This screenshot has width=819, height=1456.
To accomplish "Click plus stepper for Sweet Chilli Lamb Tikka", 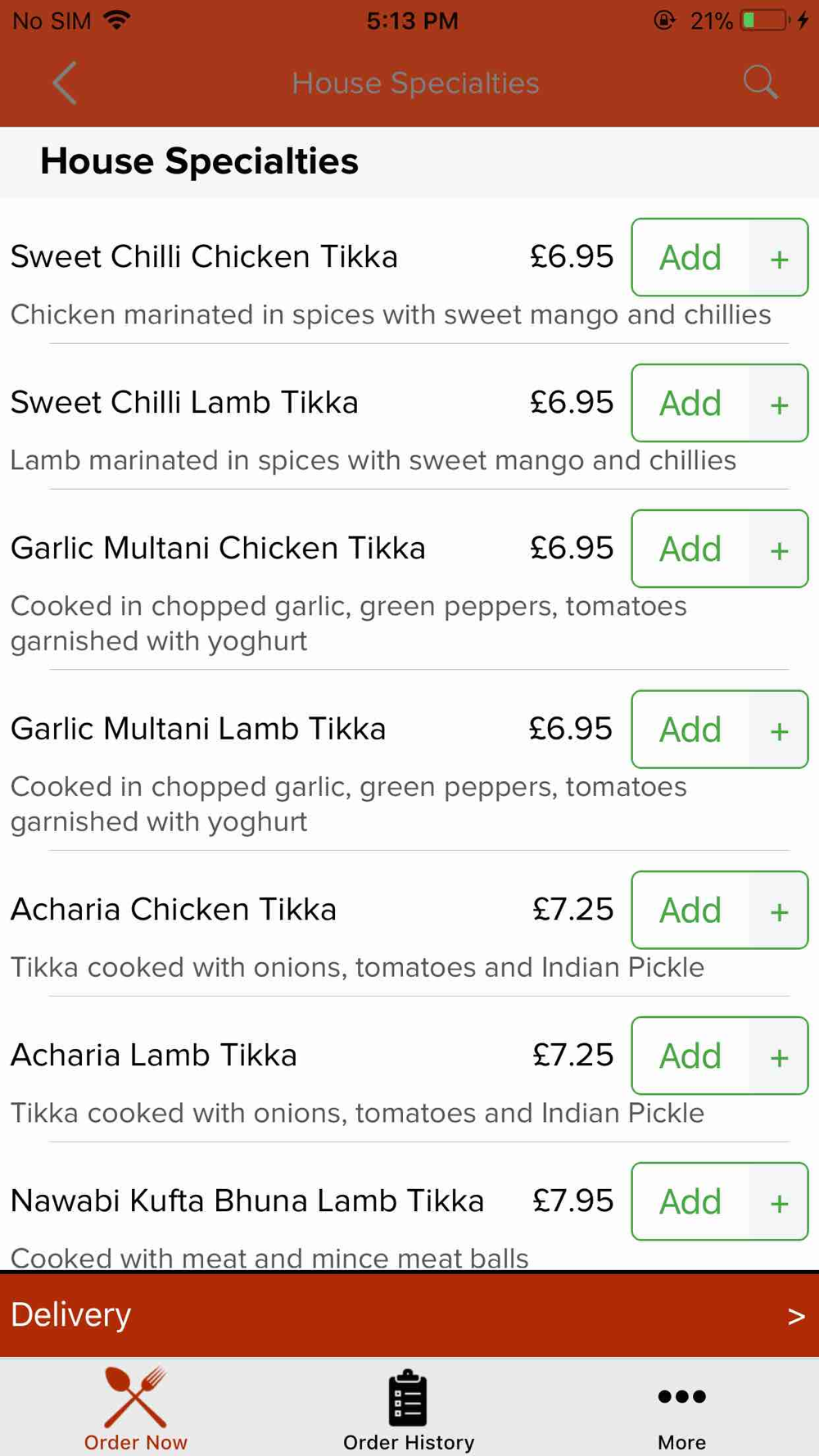I will pyautogui.click(x=779, y=404).
